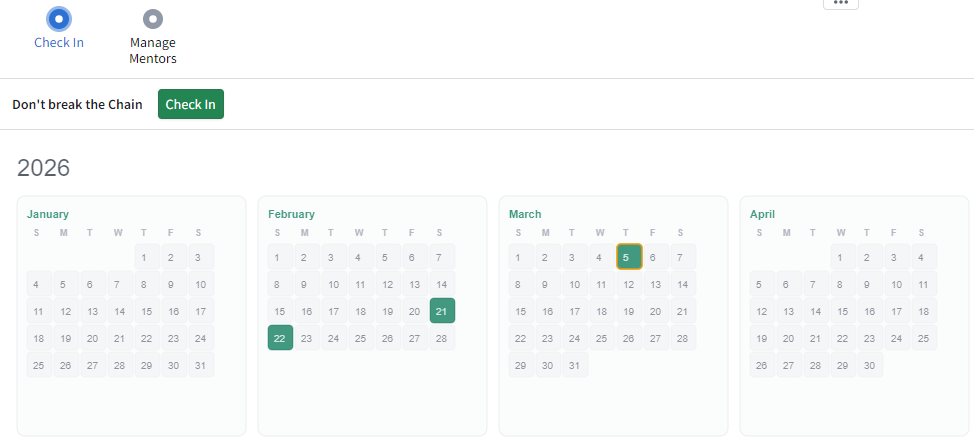Viewport: 974px width, 440px height.
Task: Select January 15 date cell
Action: [x=146, y=311]
